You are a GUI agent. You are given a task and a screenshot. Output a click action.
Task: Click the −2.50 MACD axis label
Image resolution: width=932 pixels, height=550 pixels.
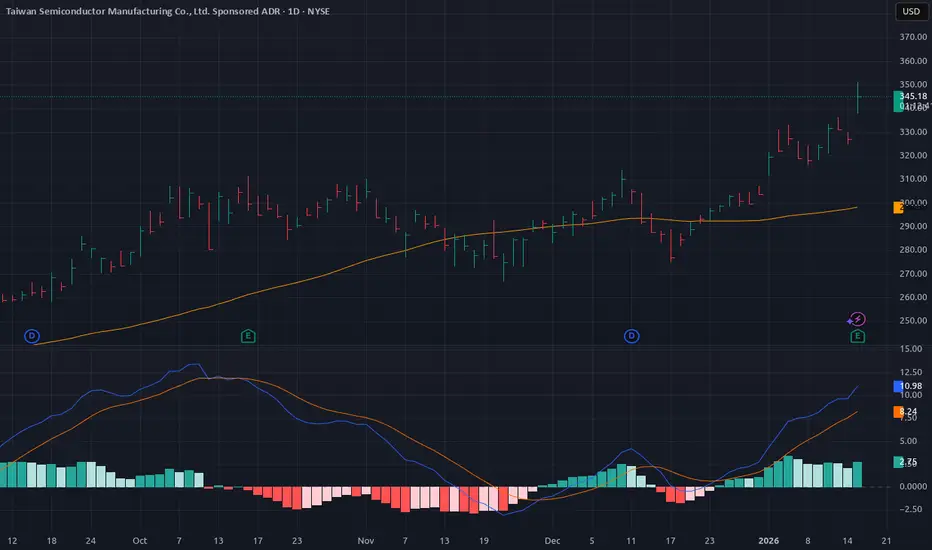[911, 509]
